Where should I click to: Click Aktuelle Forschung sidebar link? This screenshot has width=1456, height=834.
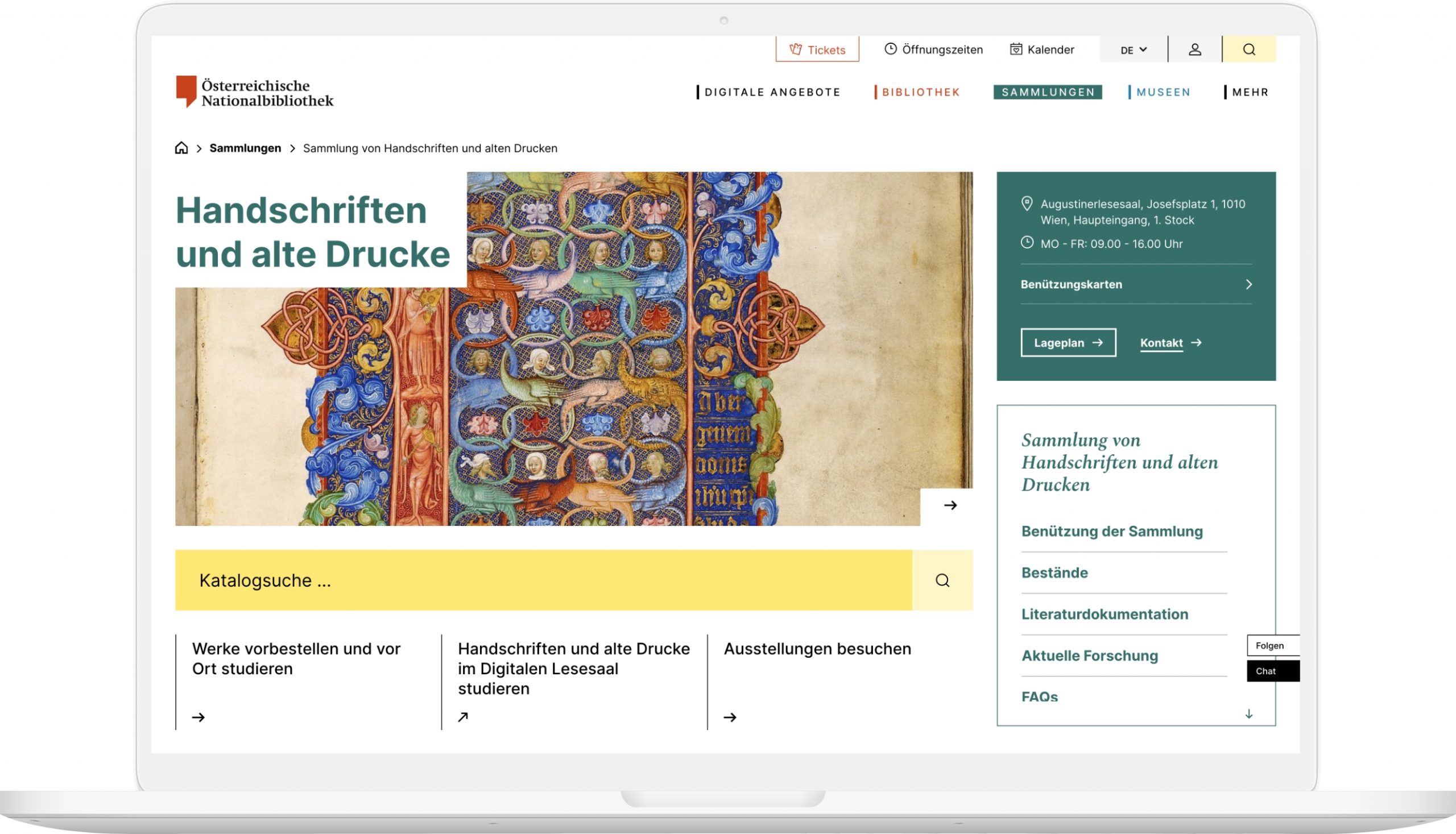[x=1089, y=655]
